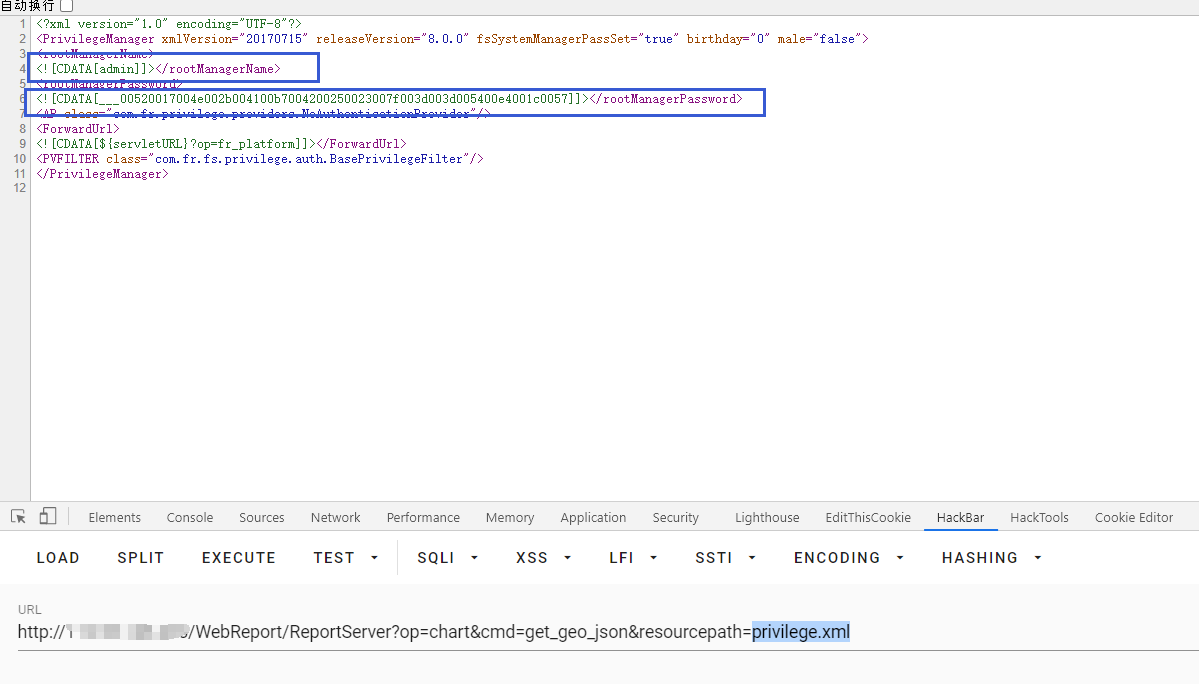
Task: Open the HASHING dropdown
Action: (x=991, y=558)
